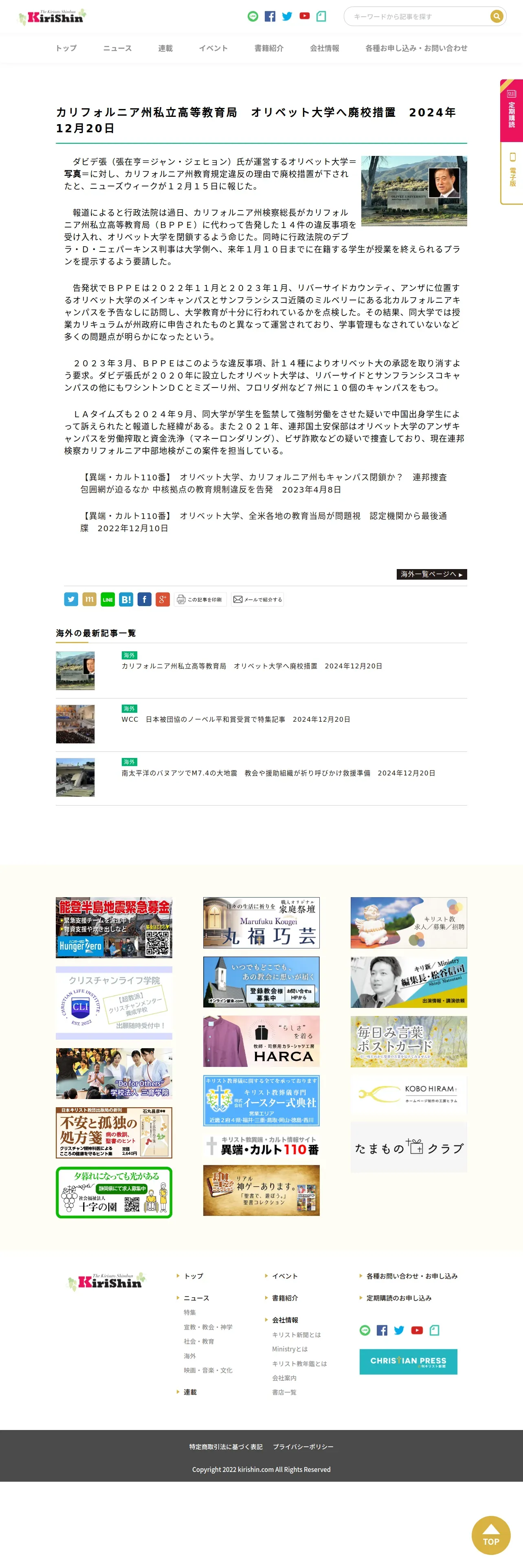
Task: Open the イベント menu item
Action: [x=213, y=48]
